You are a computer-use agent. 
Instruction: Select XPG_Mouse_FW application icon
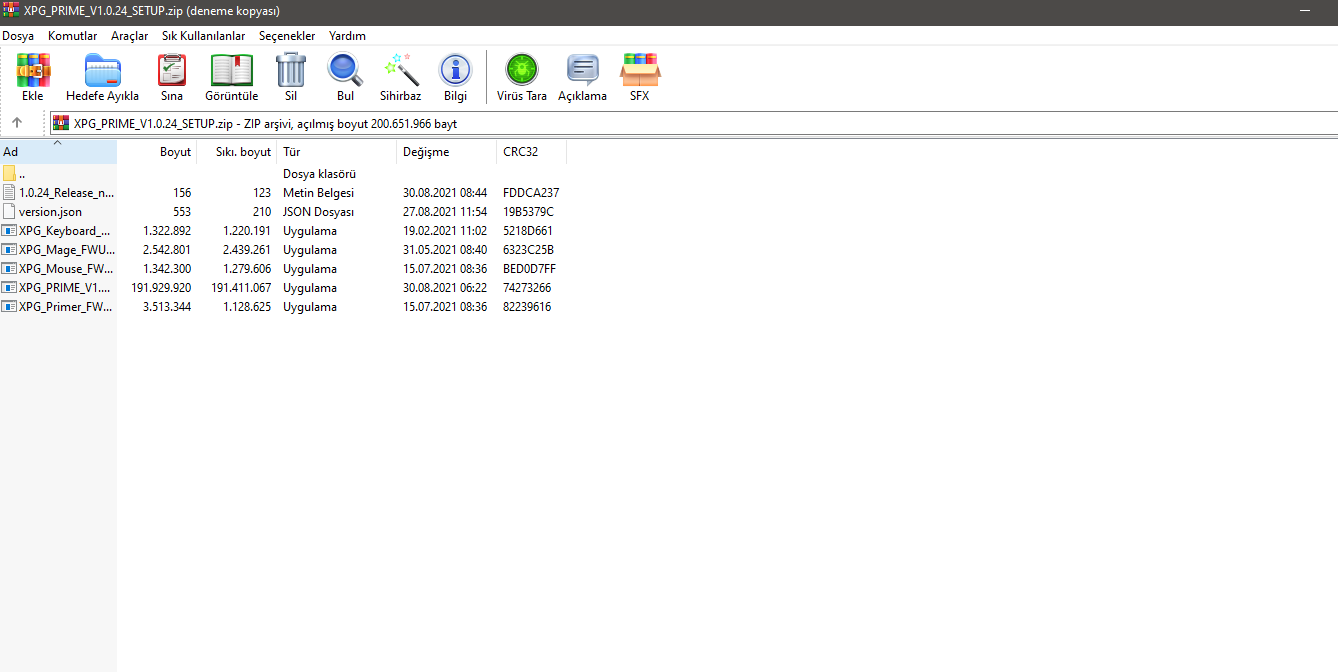[9, 269]
